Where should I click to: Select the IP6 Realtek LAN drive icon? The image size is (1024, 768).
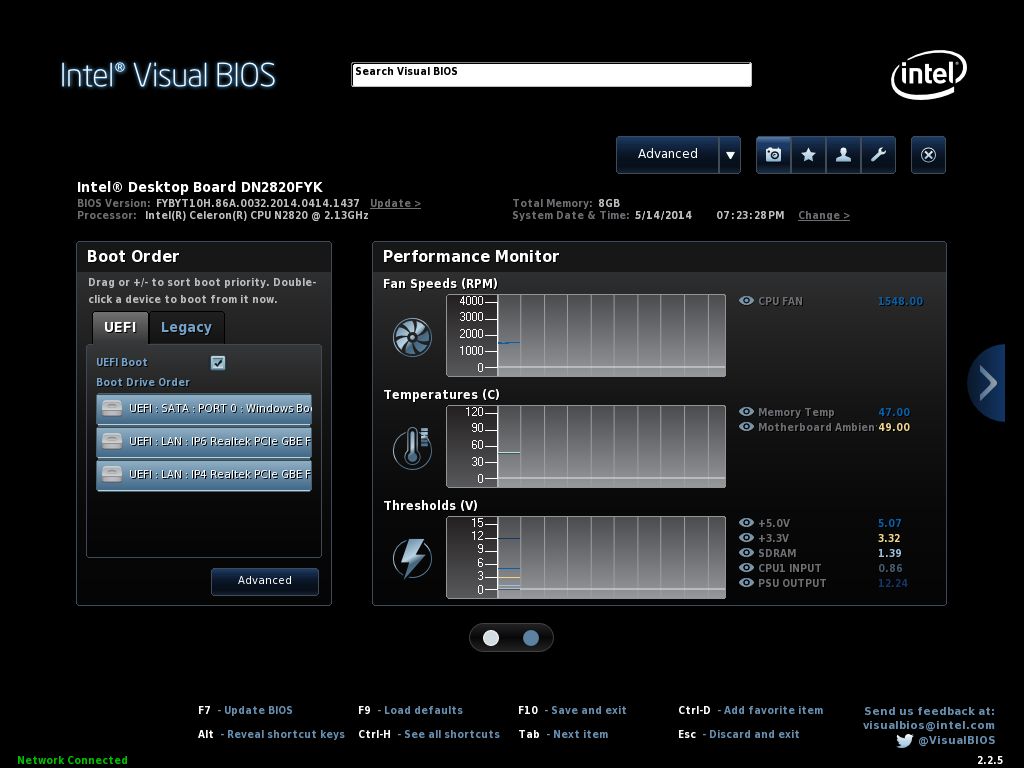coord(112,441)
